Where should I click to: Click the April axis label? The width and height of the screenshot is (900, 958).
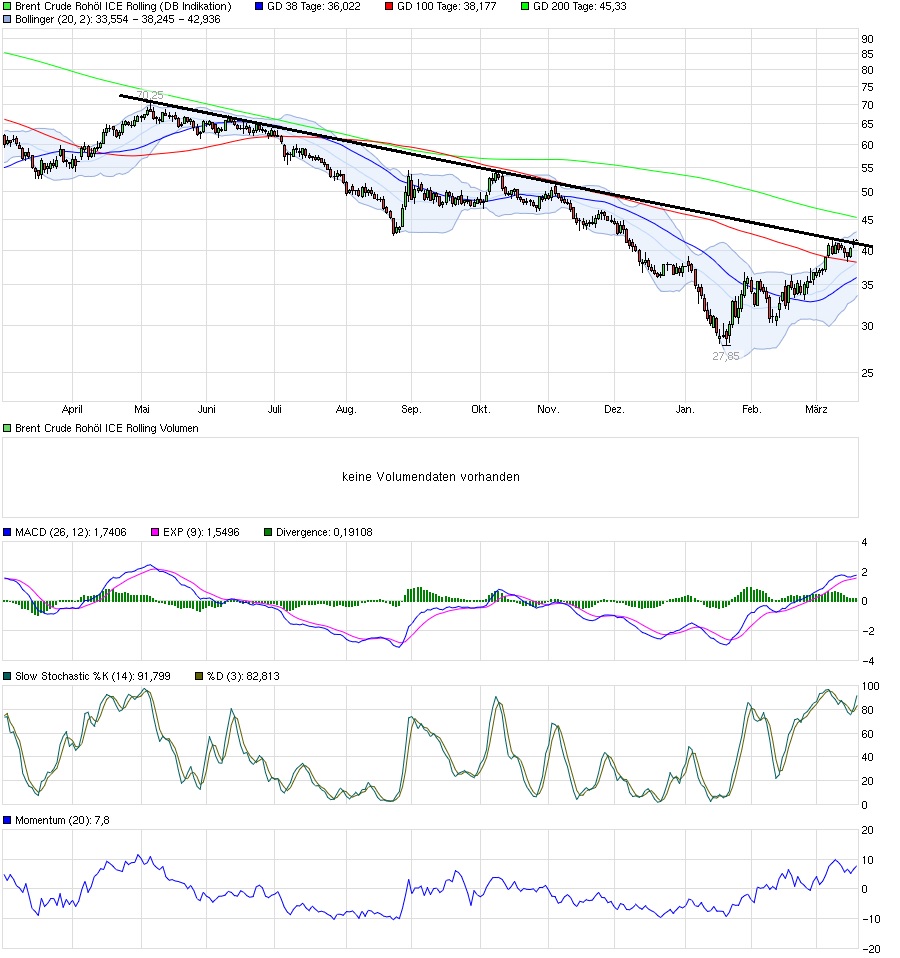tap(71, 408)
